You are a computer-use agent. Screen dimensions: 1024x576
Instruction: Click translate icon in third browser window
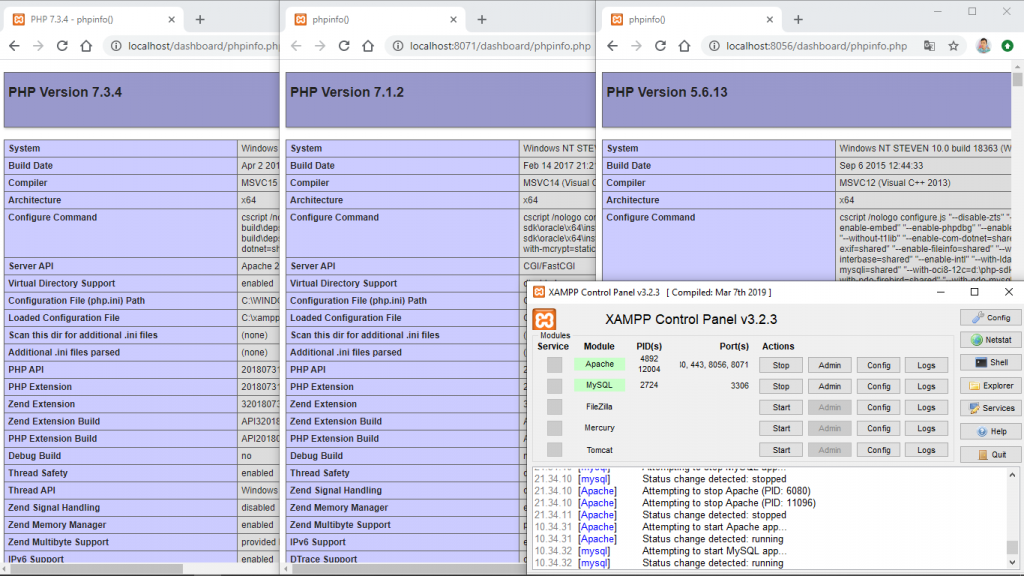(x=929, y=46)
